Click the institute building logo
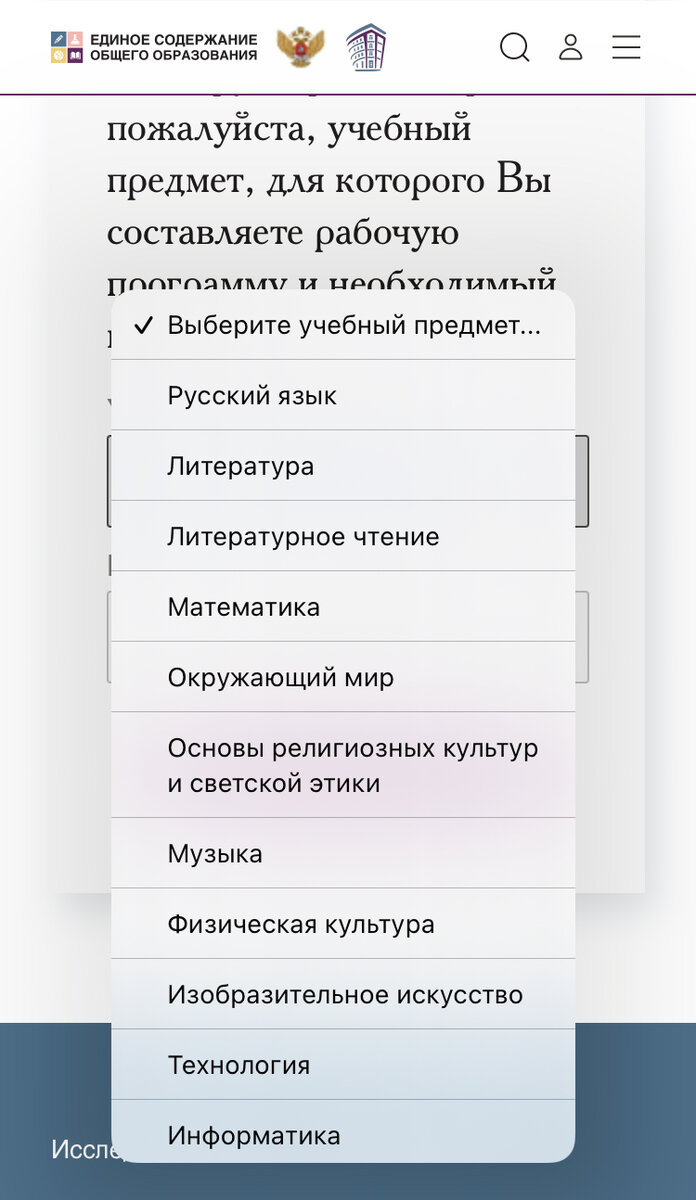Image resolution: width=696 pixels, height=1200 pixels. coord(367,45)
